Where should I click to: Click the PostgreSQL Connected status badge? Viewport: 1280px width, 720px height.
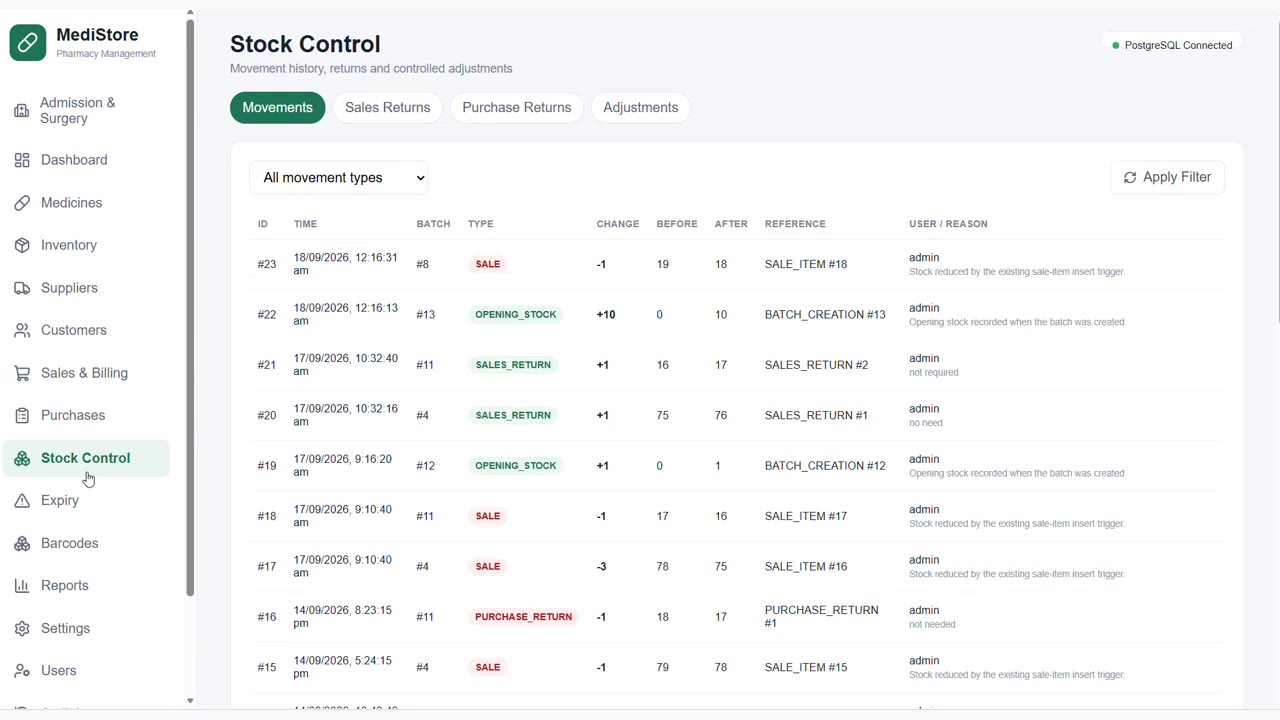1172,45
